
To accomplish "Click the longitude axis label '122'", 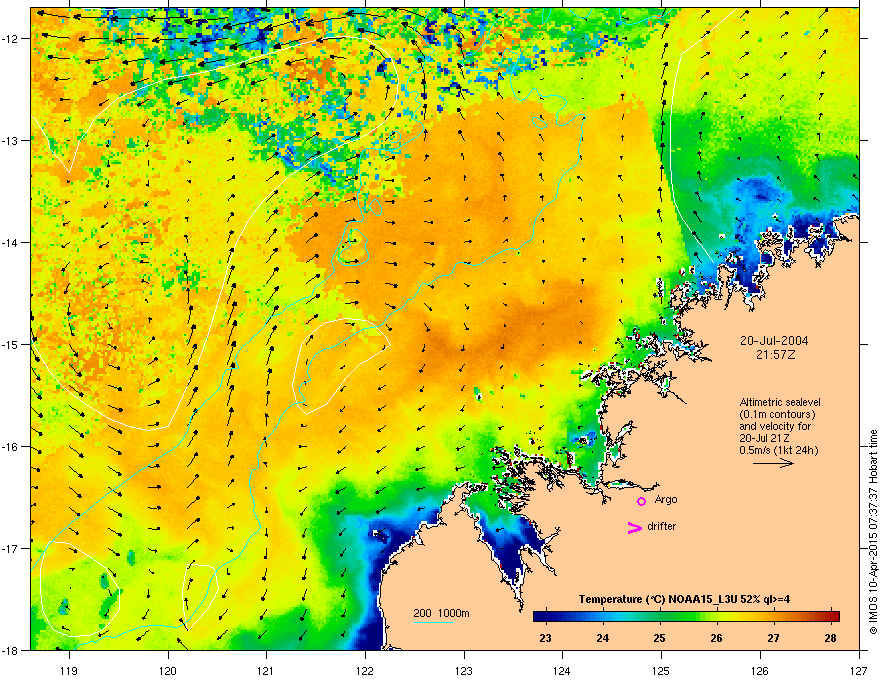I will point(365,670).
